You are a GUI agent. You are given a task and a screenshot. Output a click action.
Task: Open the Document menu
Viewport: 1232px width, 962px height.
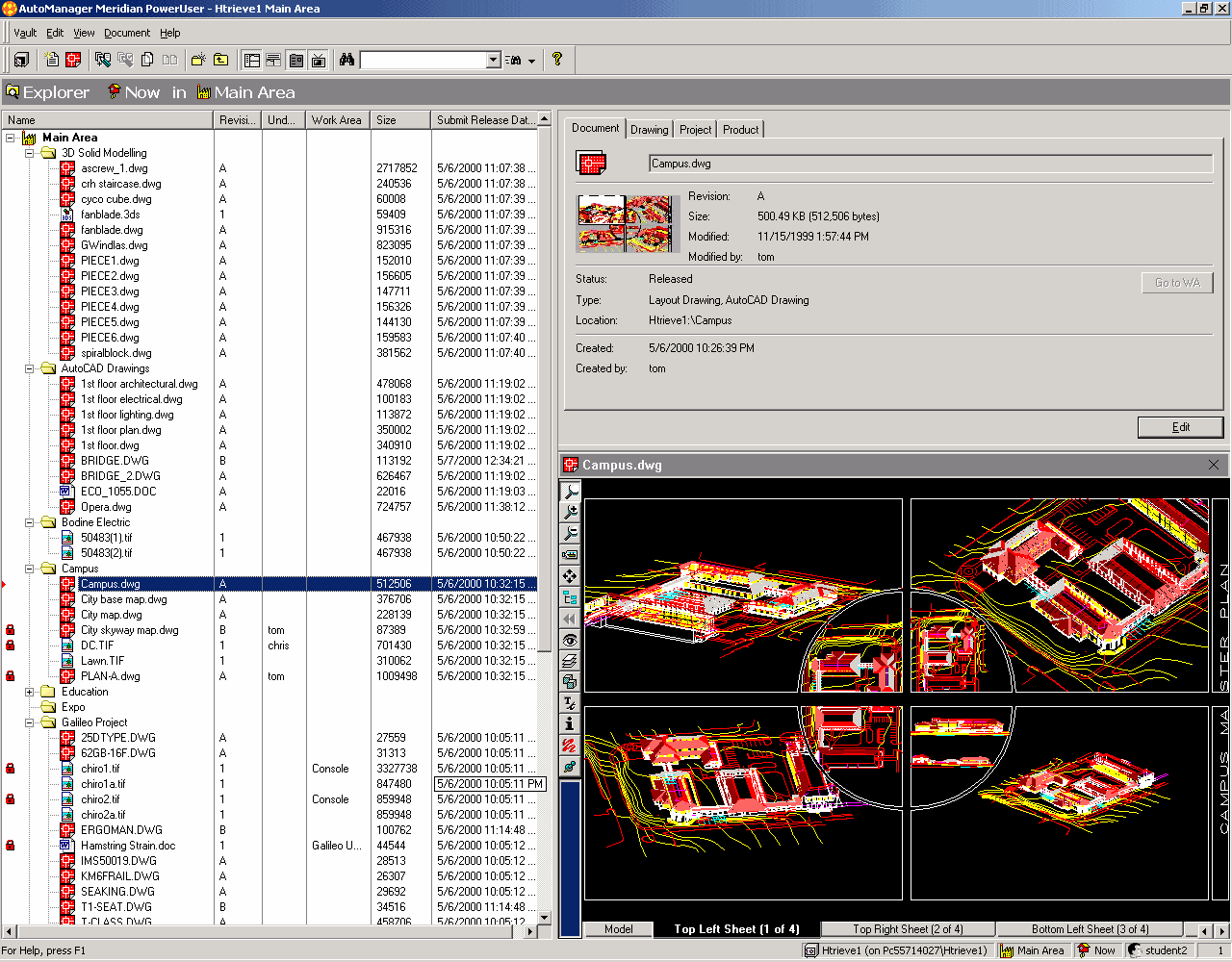click(x=127, y=33)
